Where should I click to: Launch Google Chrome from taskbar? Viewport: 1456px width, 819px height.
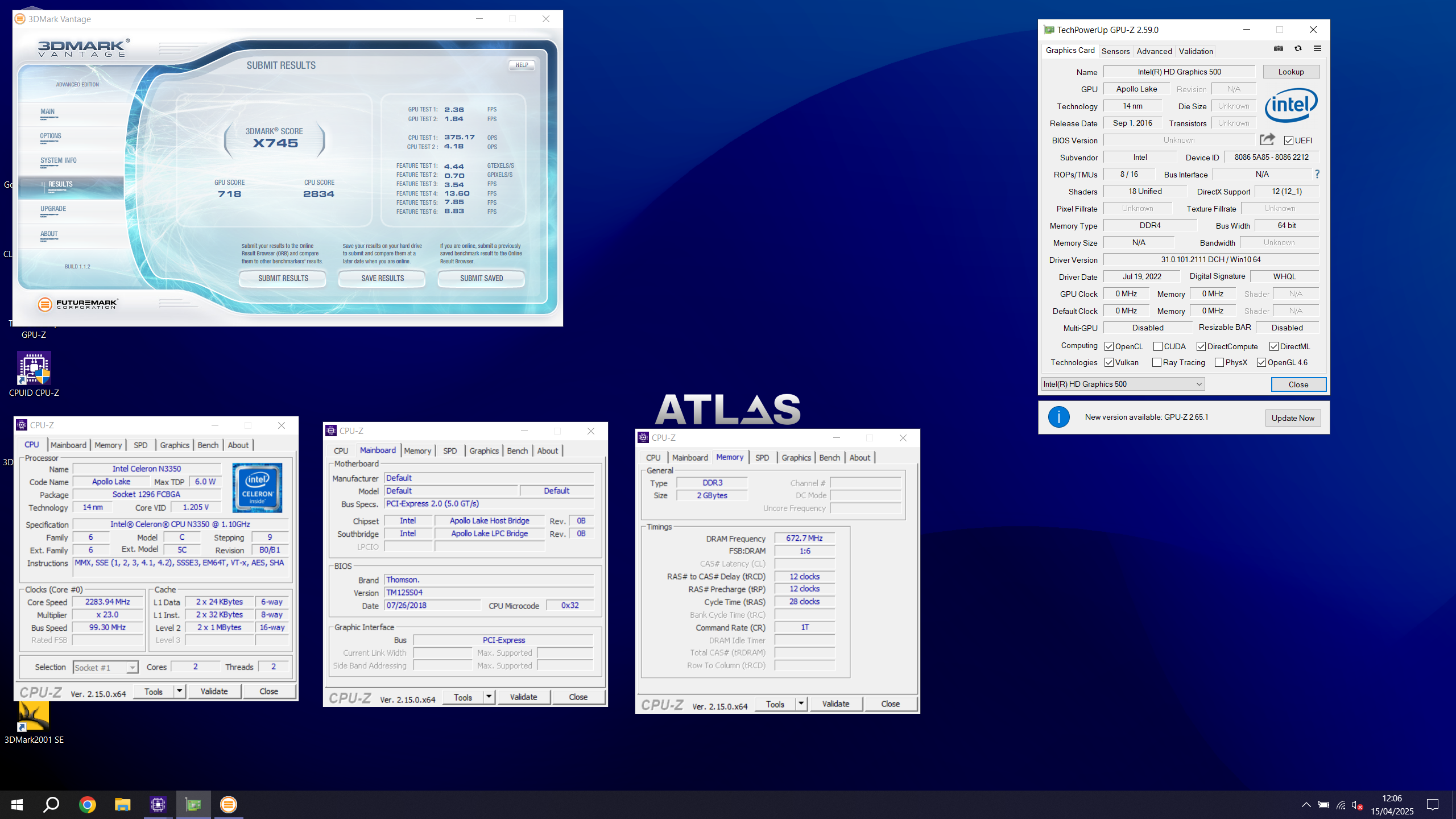coord(88,804)
